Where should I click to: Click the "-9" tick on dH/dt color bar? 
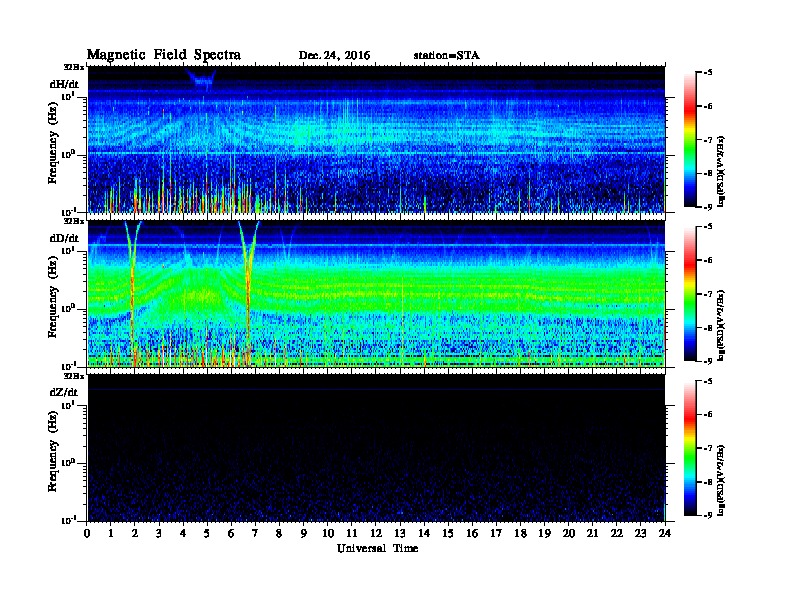[x=707, y=207]
